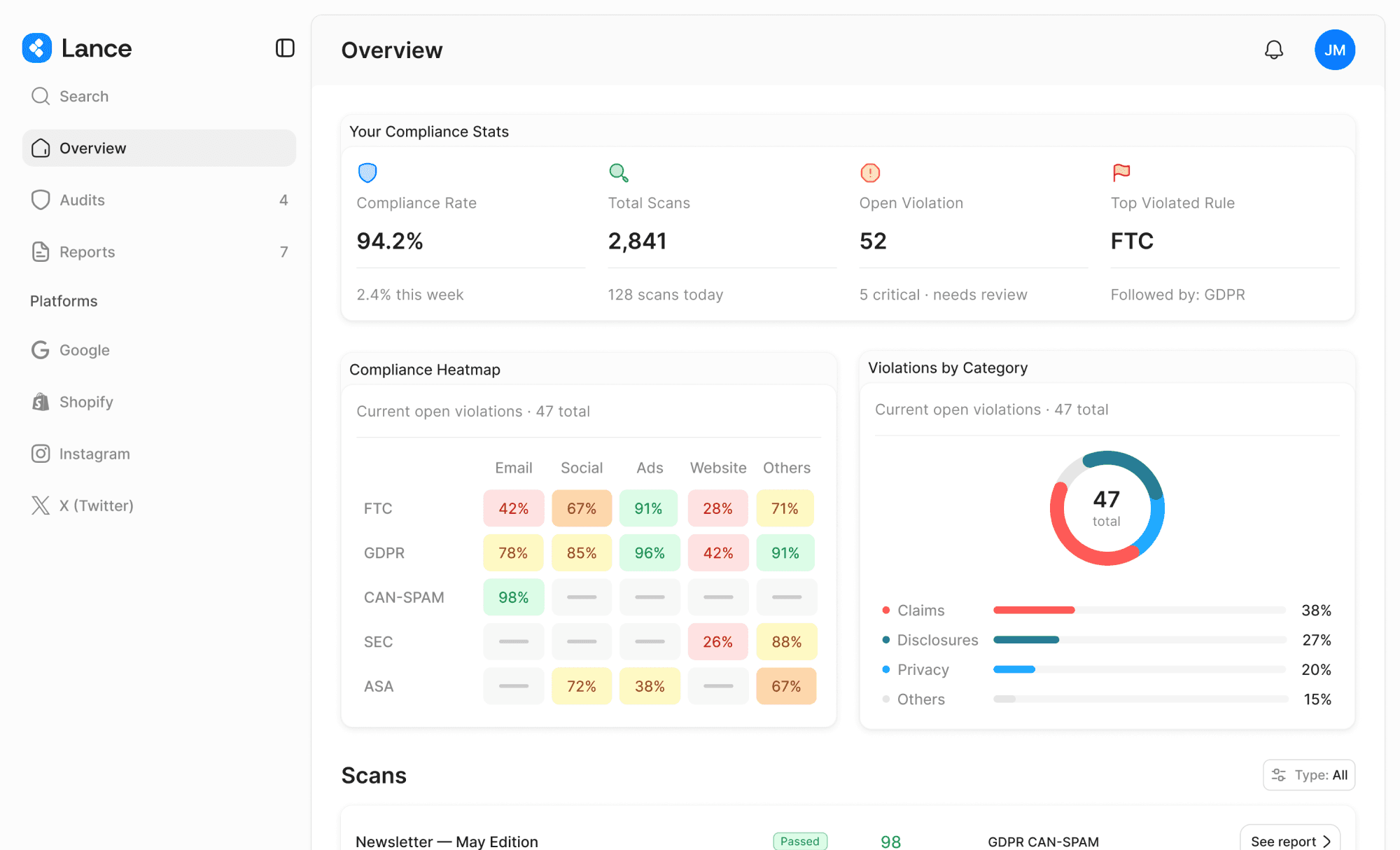This screenshot has width=1400, height=850.
Task: Click See report for the Newsletter scan
Action: point(1289,841)
